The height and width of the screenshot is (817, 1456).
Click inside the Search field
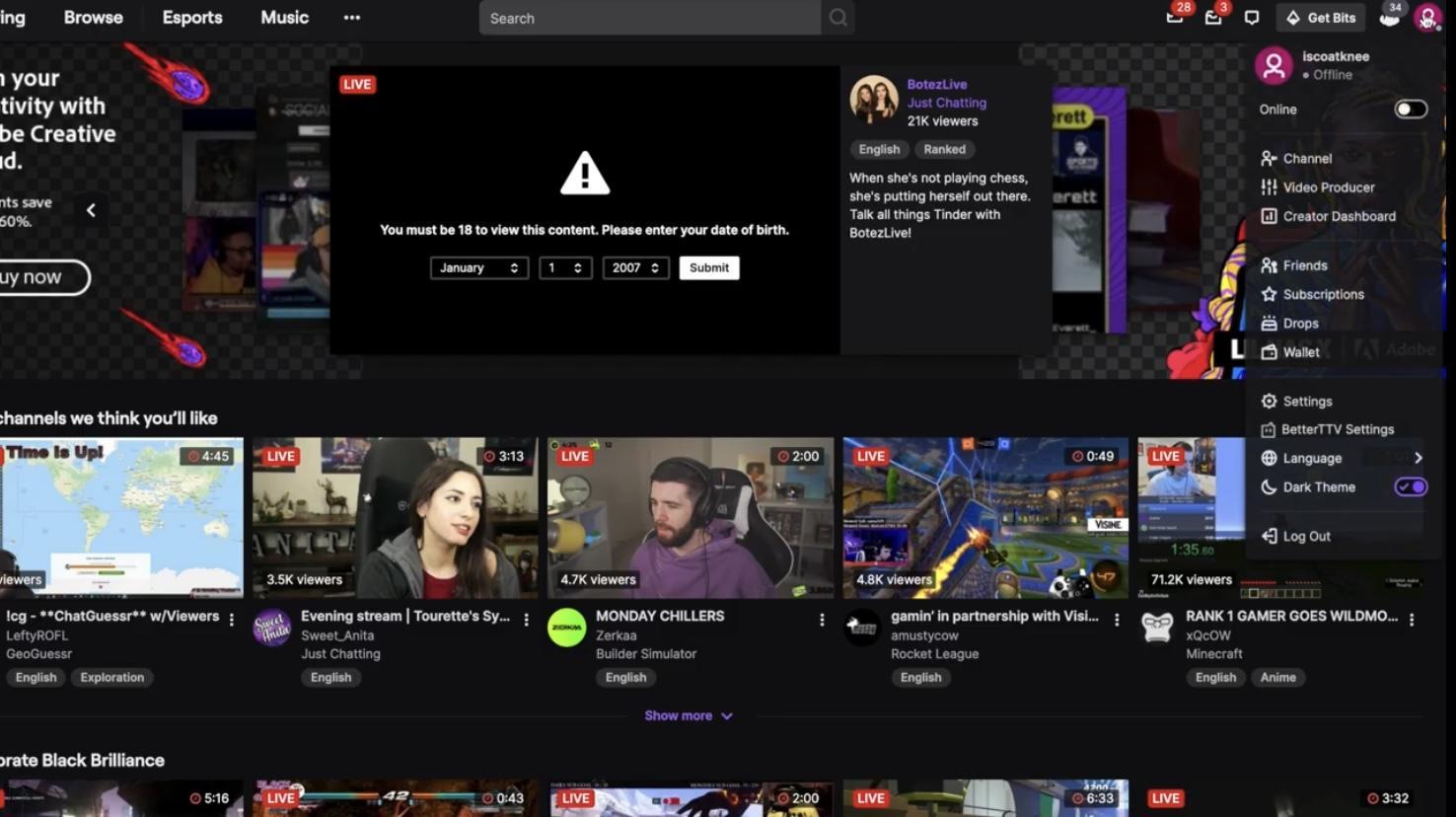(649, 18)
